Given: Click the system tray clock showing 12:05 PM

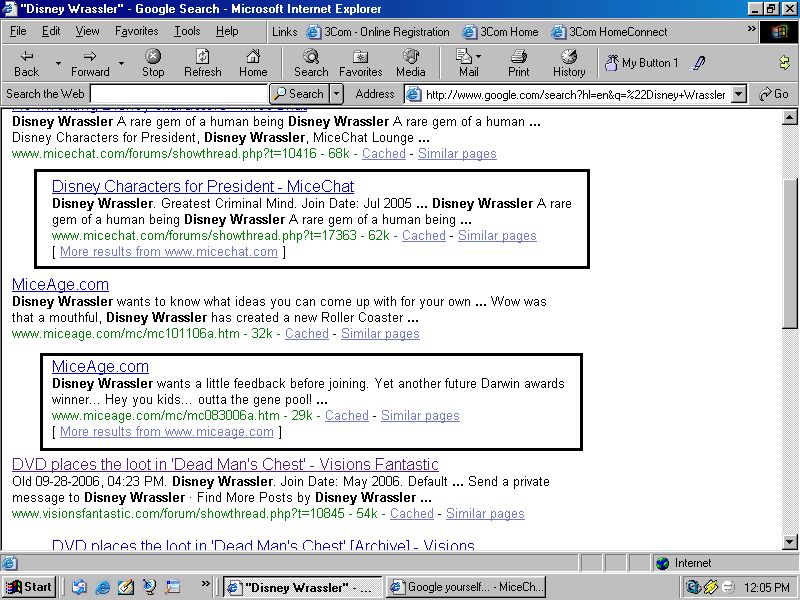Looking at the screenshot, I should pyautogui.click(x=766, y=587).
